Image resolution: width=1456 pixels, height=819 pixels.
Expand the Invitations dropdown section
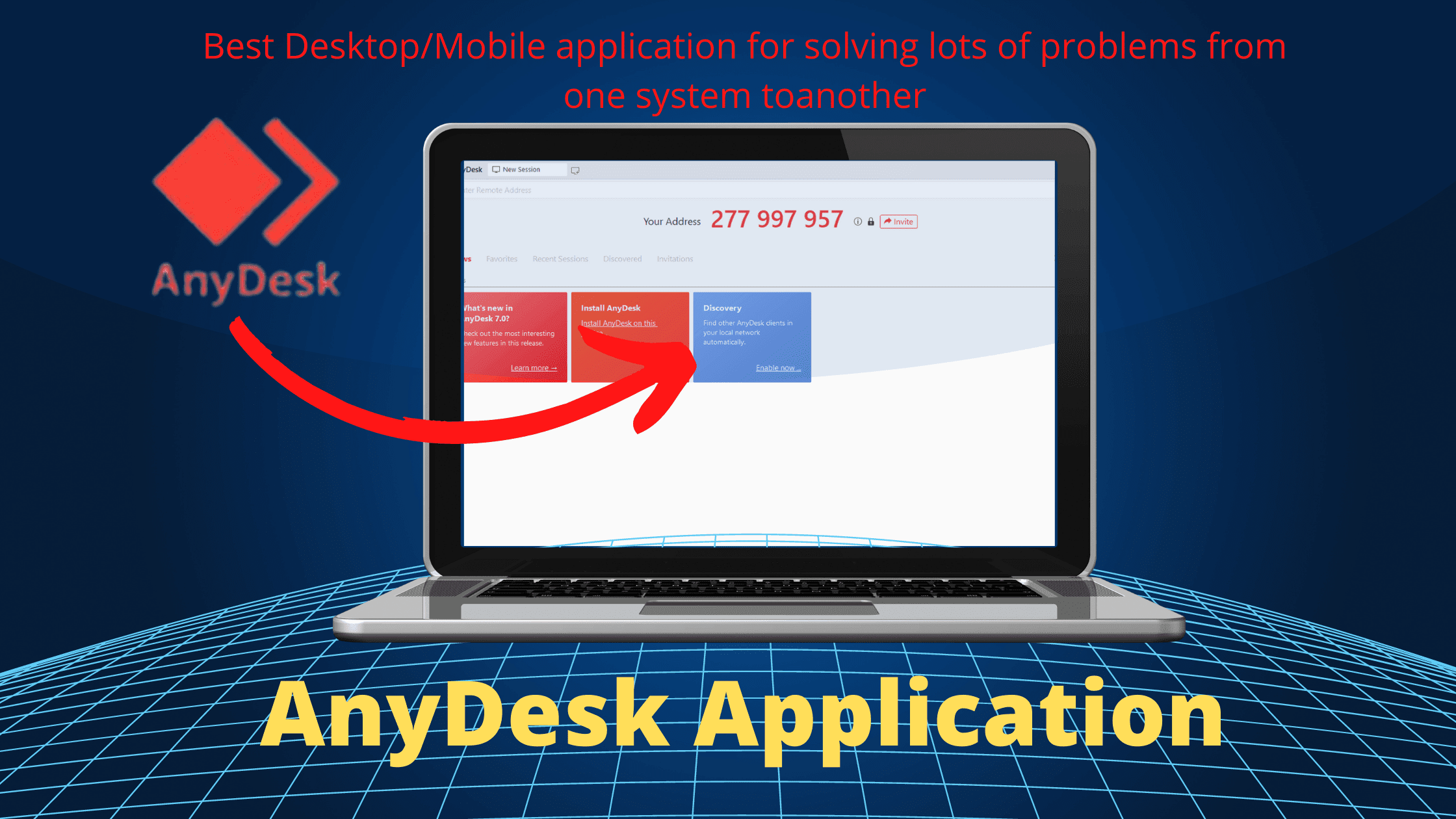[x=674, y=258]
